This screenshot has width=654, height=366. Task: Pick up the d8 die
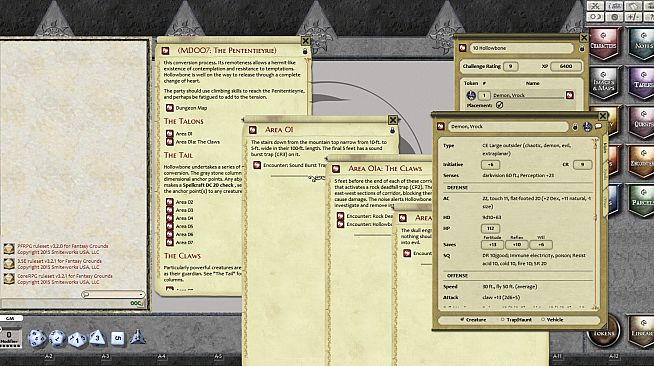97,337
